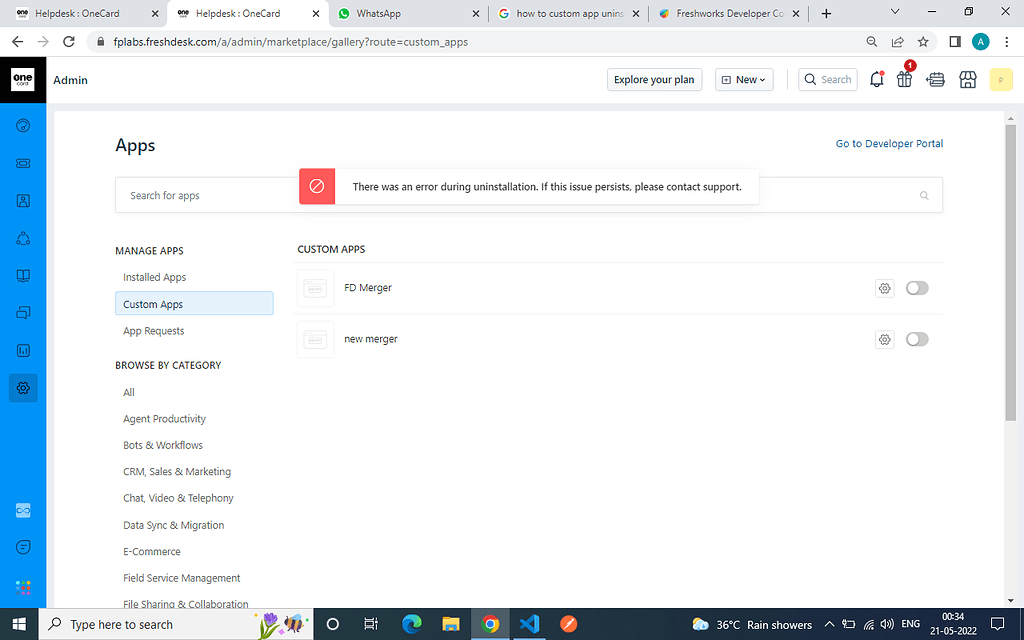Enable the FD Merger app toggle
Image resolution: width=1024 pixels, height=640 pixels.
917,287
